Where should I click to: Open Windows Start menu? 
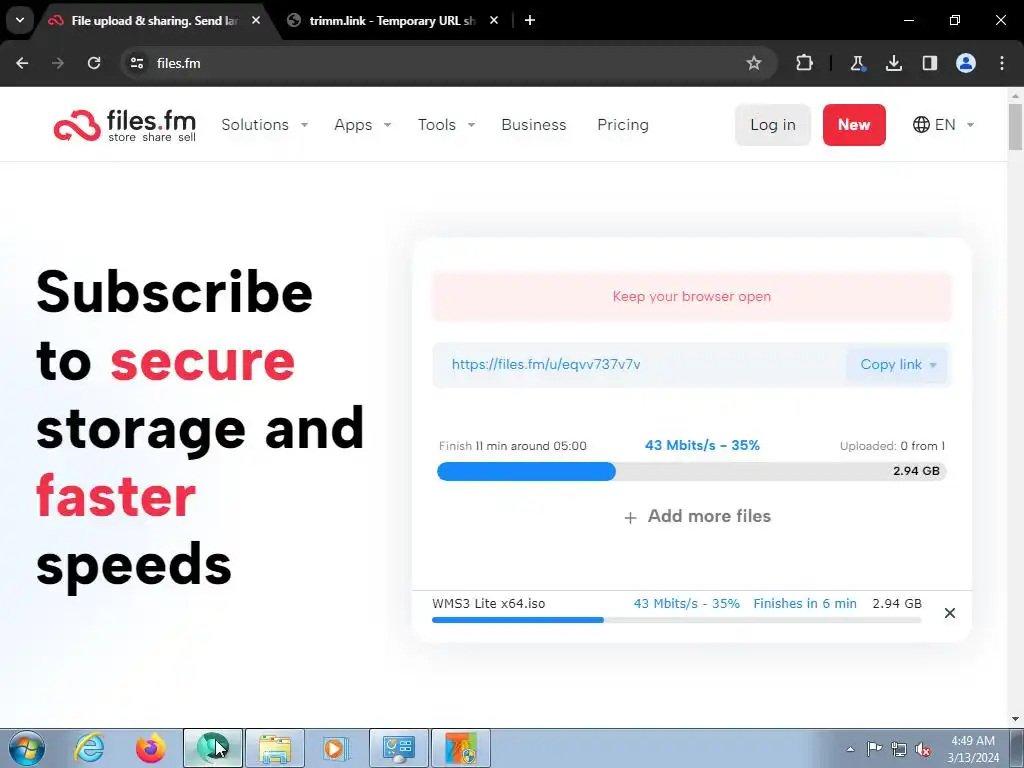(x=27, y=748)
